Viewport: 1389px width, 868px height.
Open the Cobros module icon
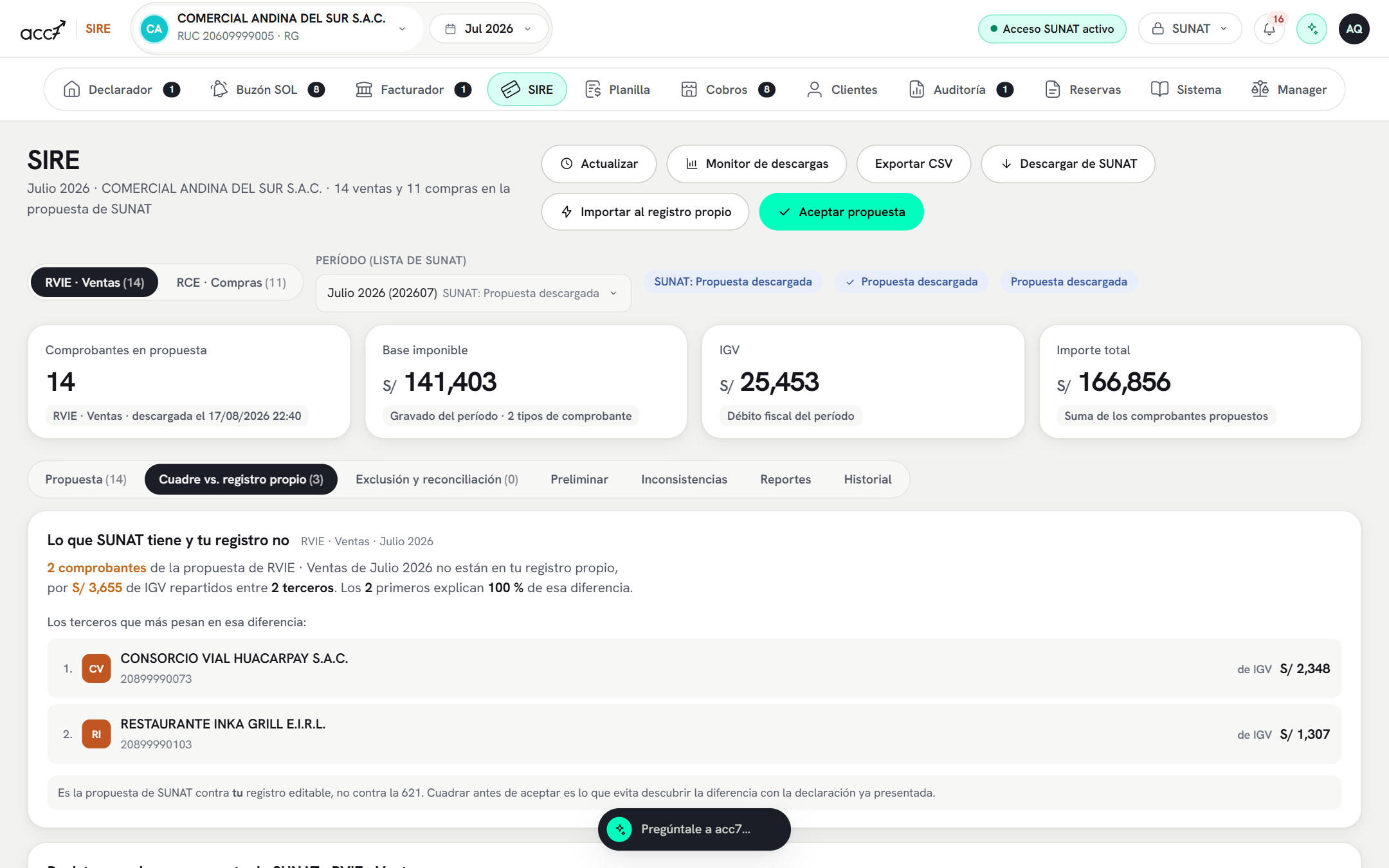coord(689,89)
